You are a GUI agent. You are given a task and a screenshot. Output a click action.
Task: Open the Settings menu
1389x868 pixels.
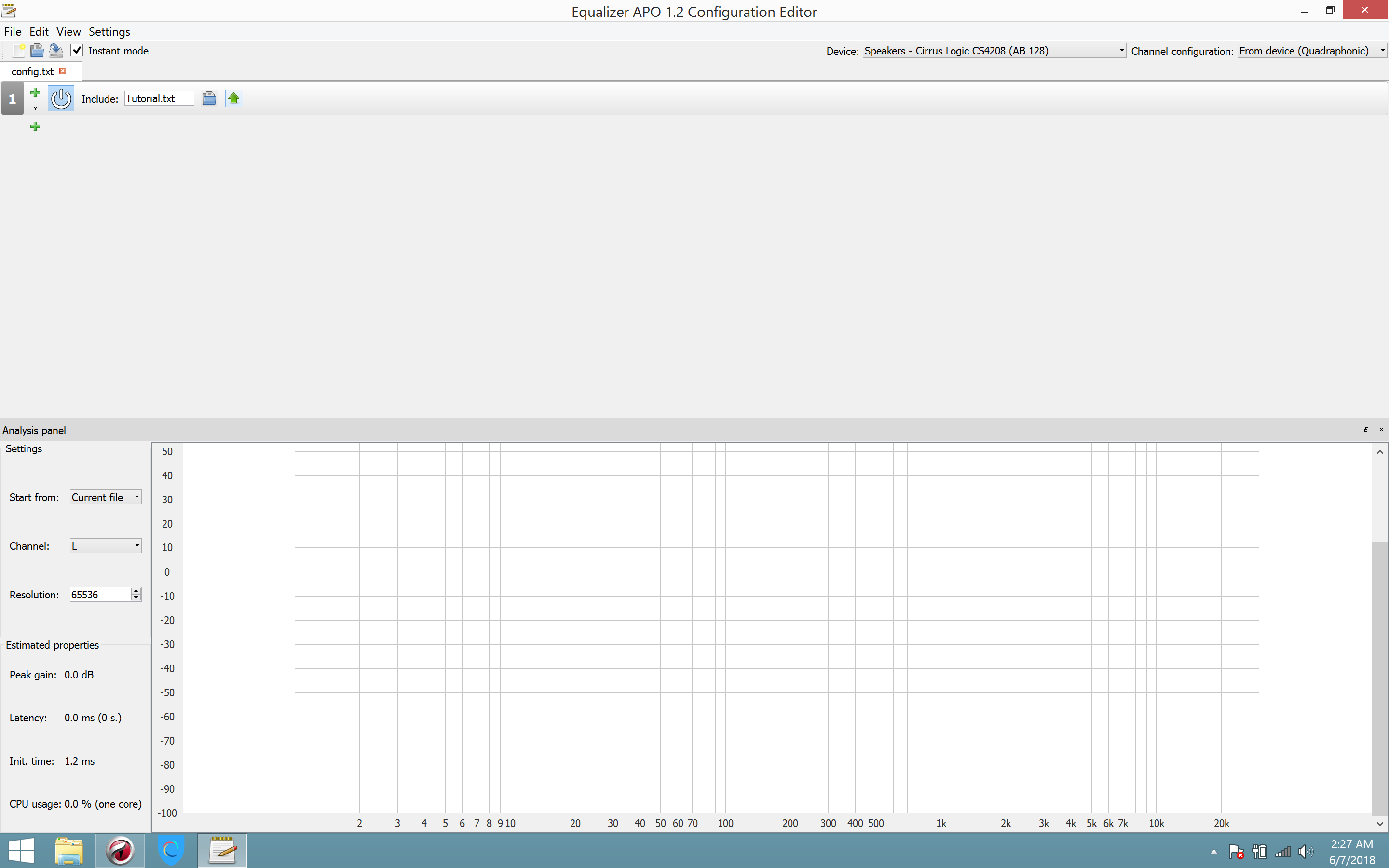tap(109, 31)
